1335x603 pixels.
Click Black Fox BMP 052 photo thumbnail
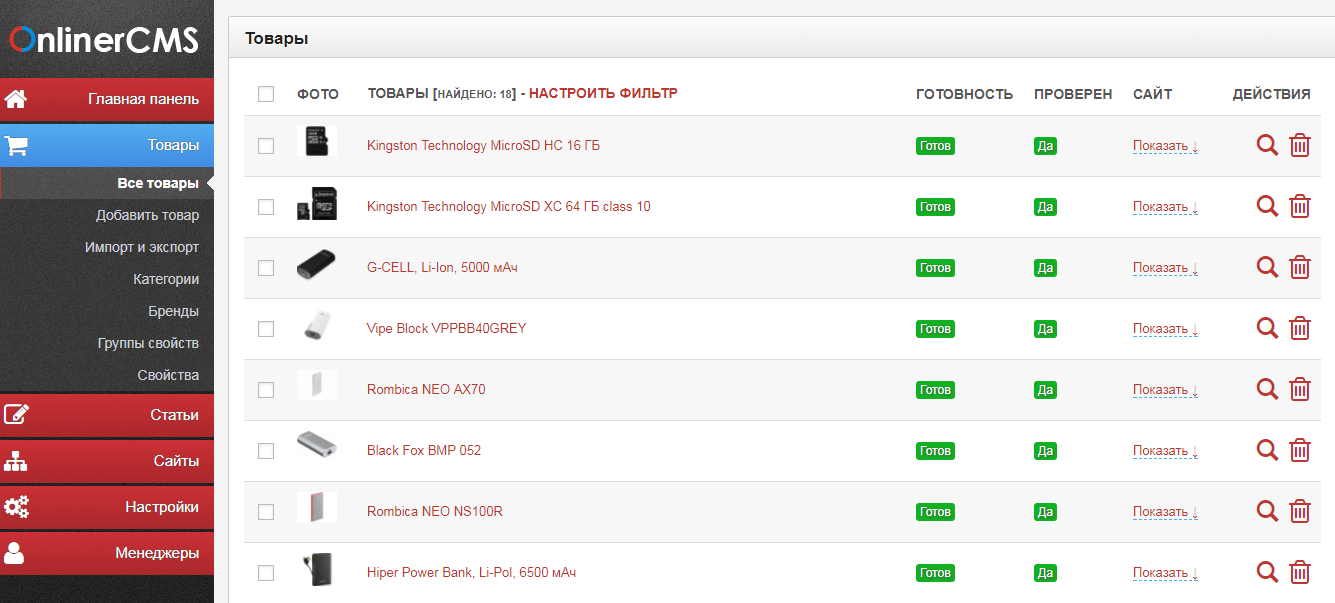(316, 445)
